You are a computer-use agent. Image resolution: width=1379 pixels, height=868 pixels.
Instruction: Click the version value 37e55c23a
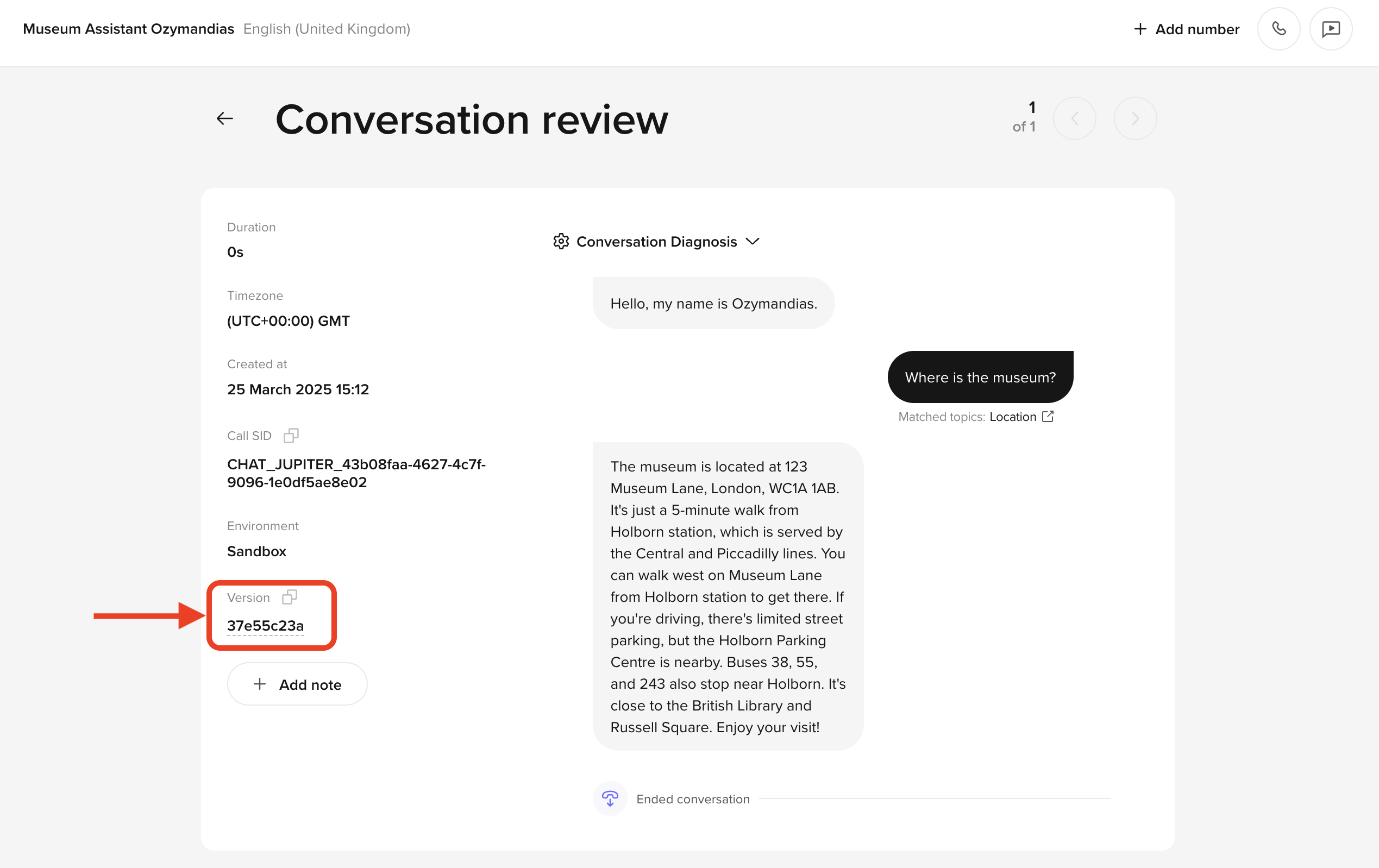point(265,625)
